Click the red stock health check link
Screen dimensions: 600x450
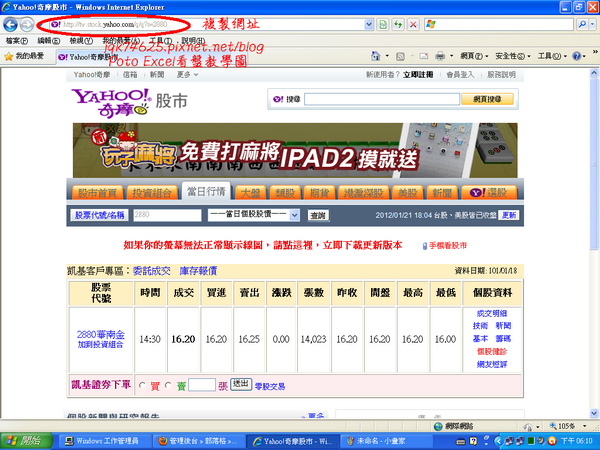click(x=492, y=351)
